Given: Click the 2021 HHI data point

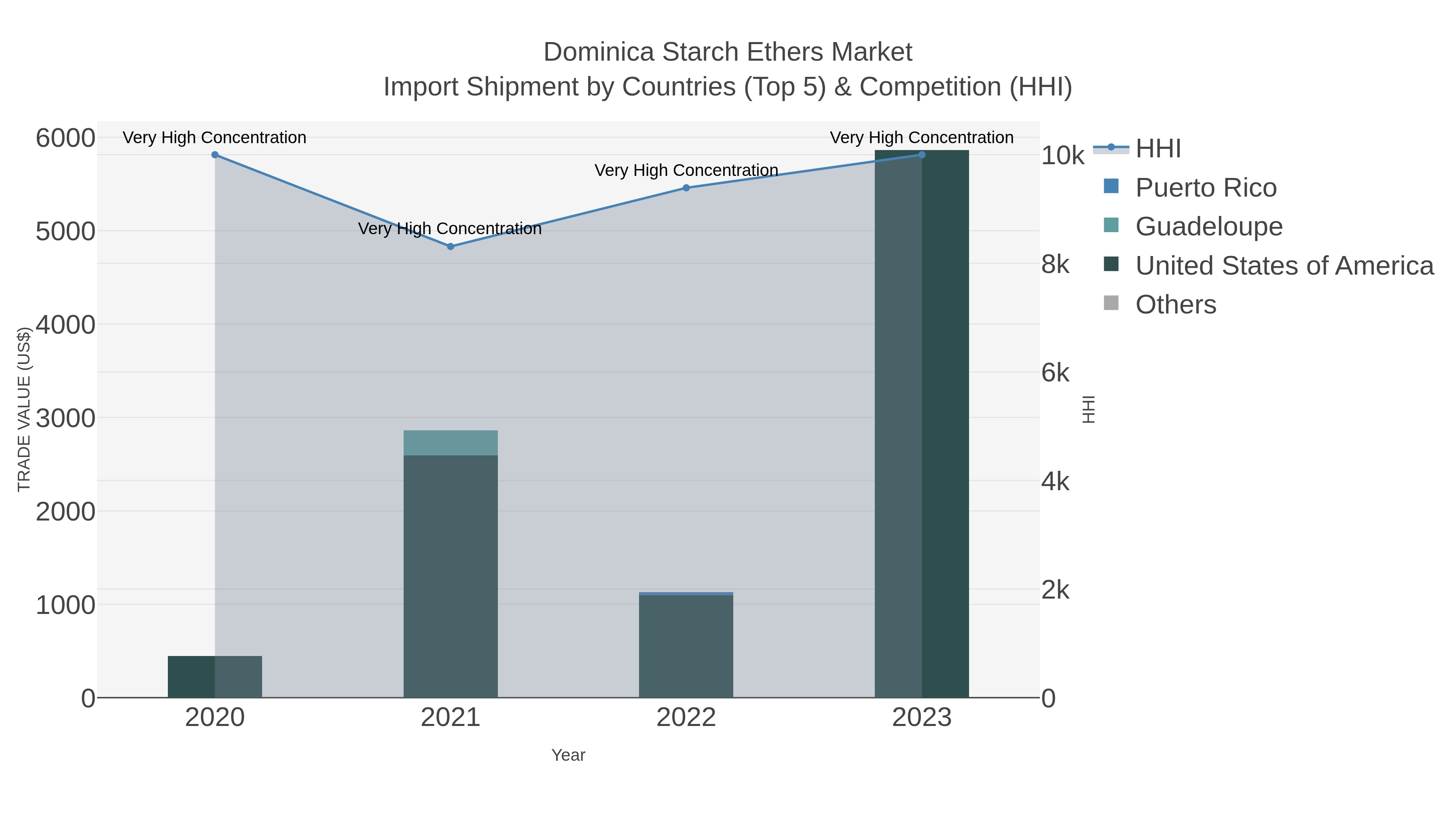Looking at the screenshot, I should coord(451,246).
